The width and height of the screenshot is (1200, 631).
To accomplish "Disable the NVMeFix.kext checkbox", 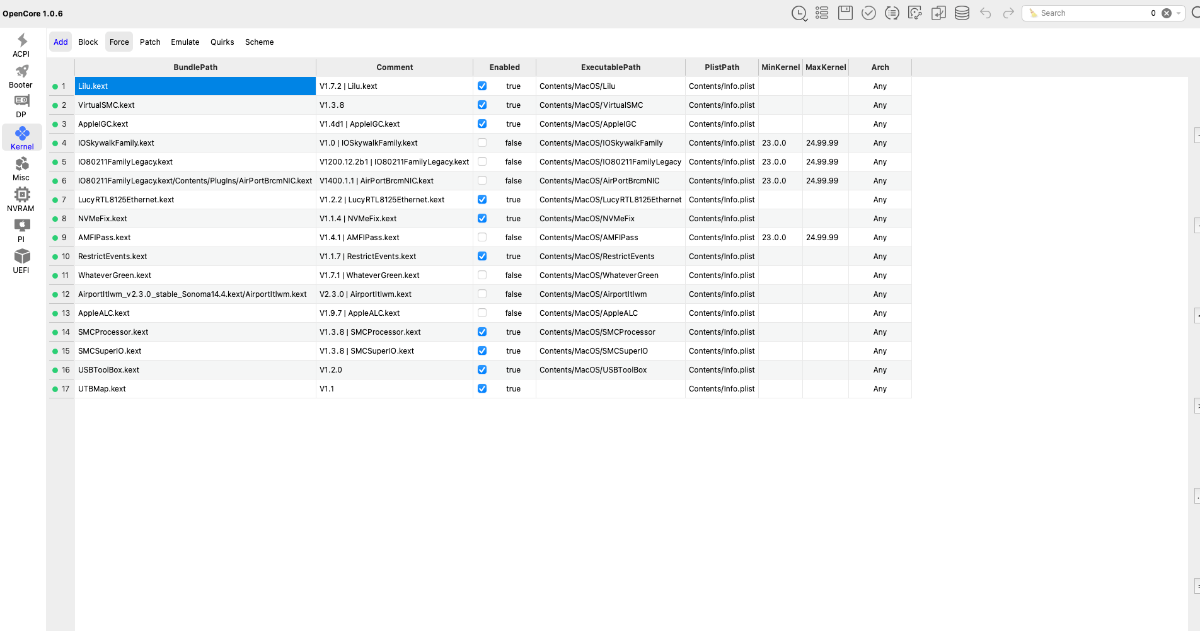I will (x=482, y=218).
